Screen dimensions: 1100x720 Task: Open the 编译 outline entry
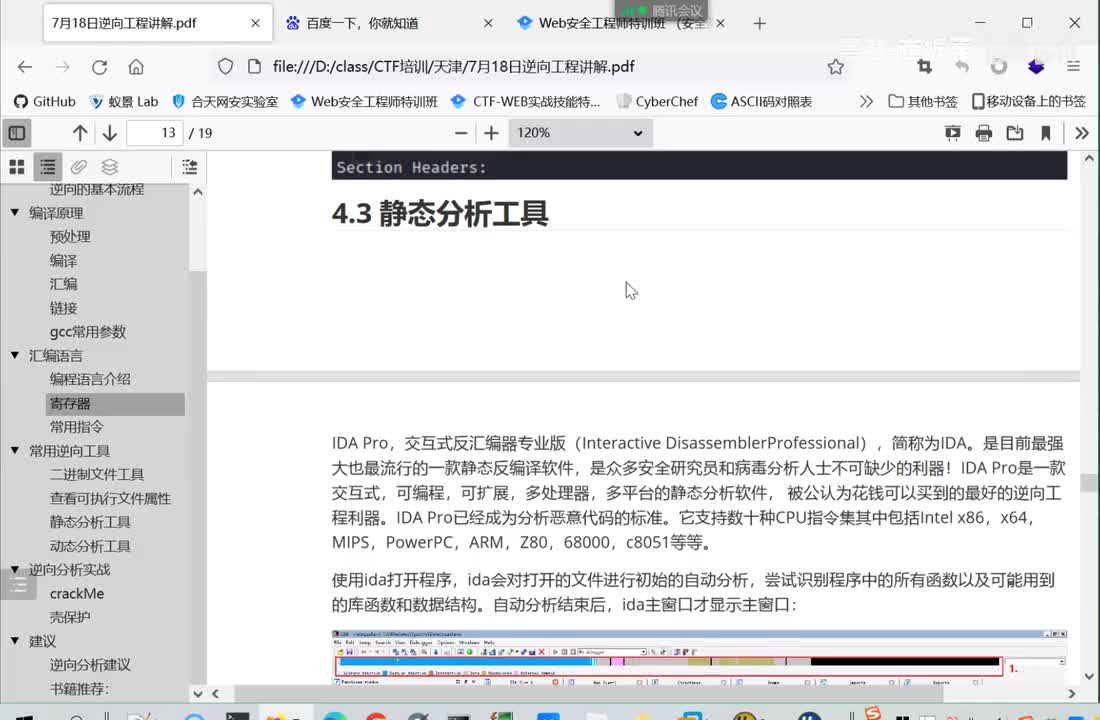[x=63, y=260]
